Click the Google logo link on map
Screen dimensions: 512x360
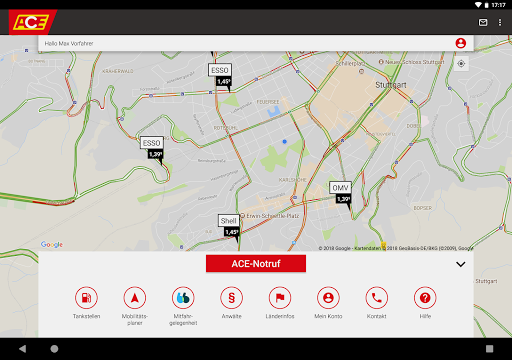[x=52, y=245]
